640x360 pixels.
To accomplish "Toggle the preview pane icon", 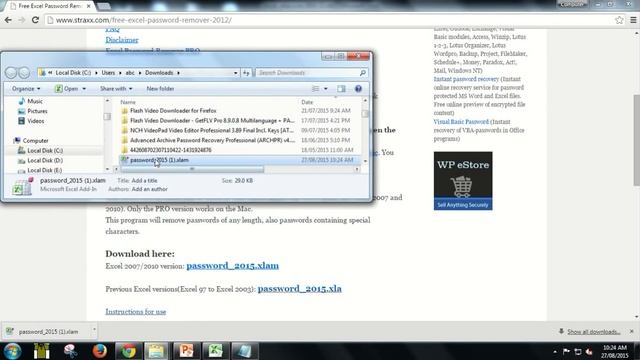I will (341, 89).
